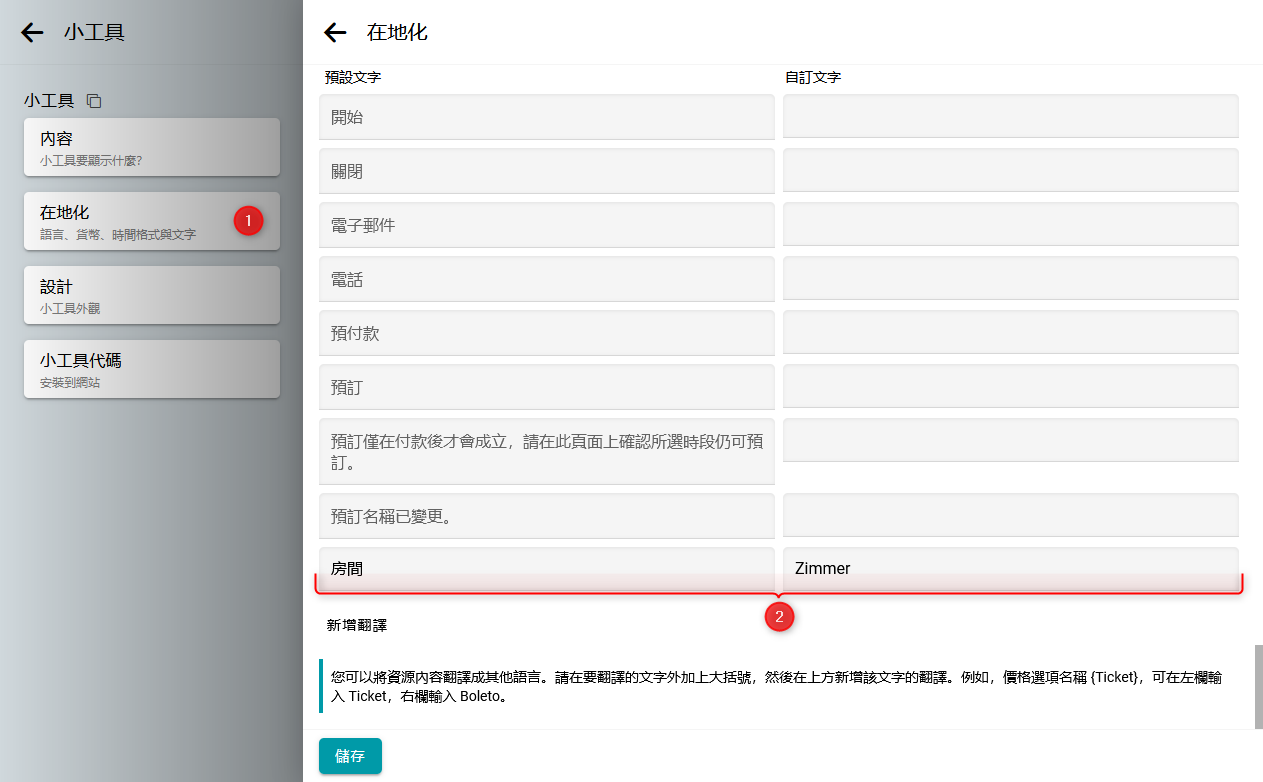Click the vertical scrollbar on the right

click(1258, 686)
